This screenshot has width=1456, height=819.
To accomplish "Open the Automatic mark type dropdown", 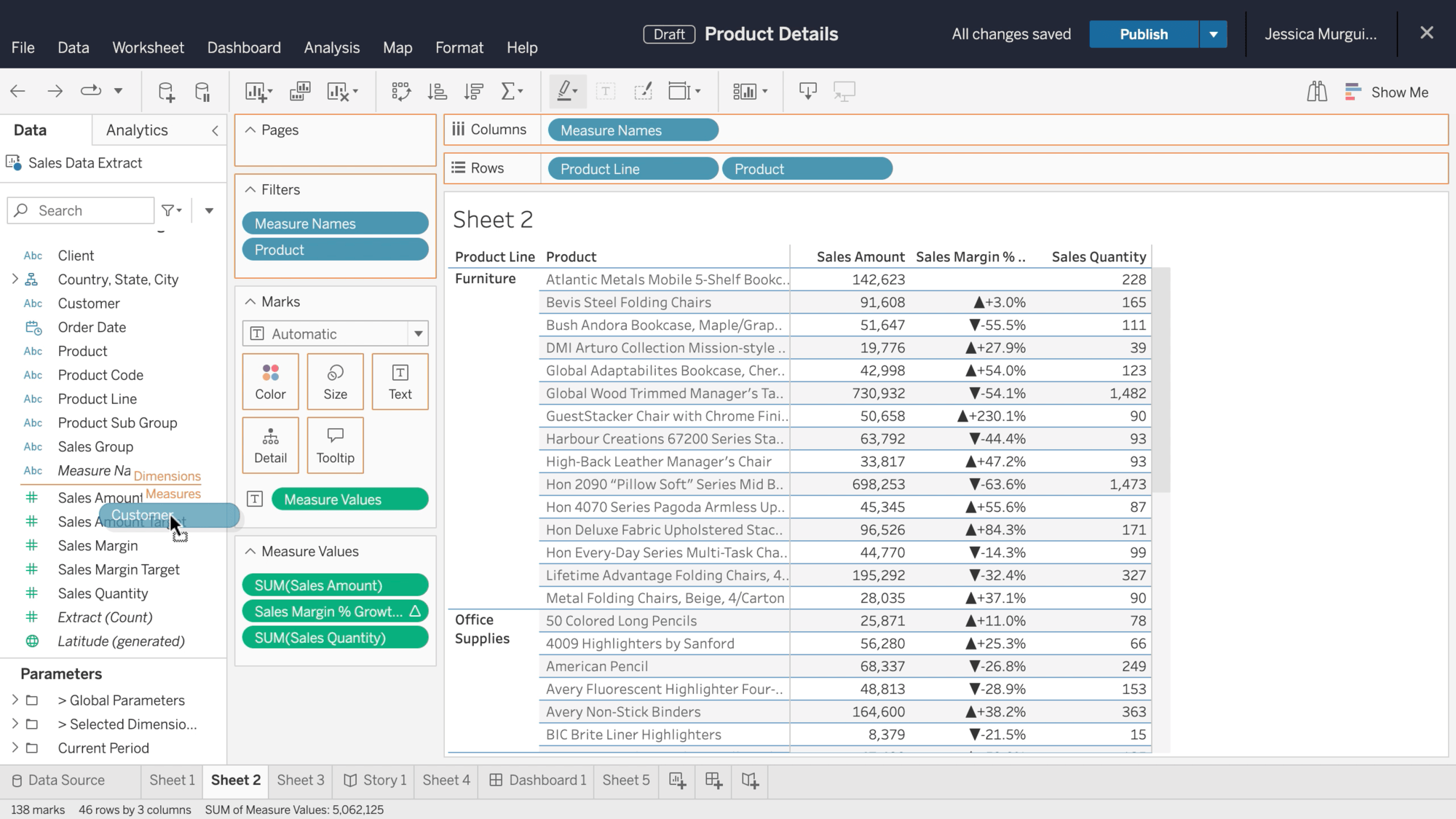I will click(418, 334).
